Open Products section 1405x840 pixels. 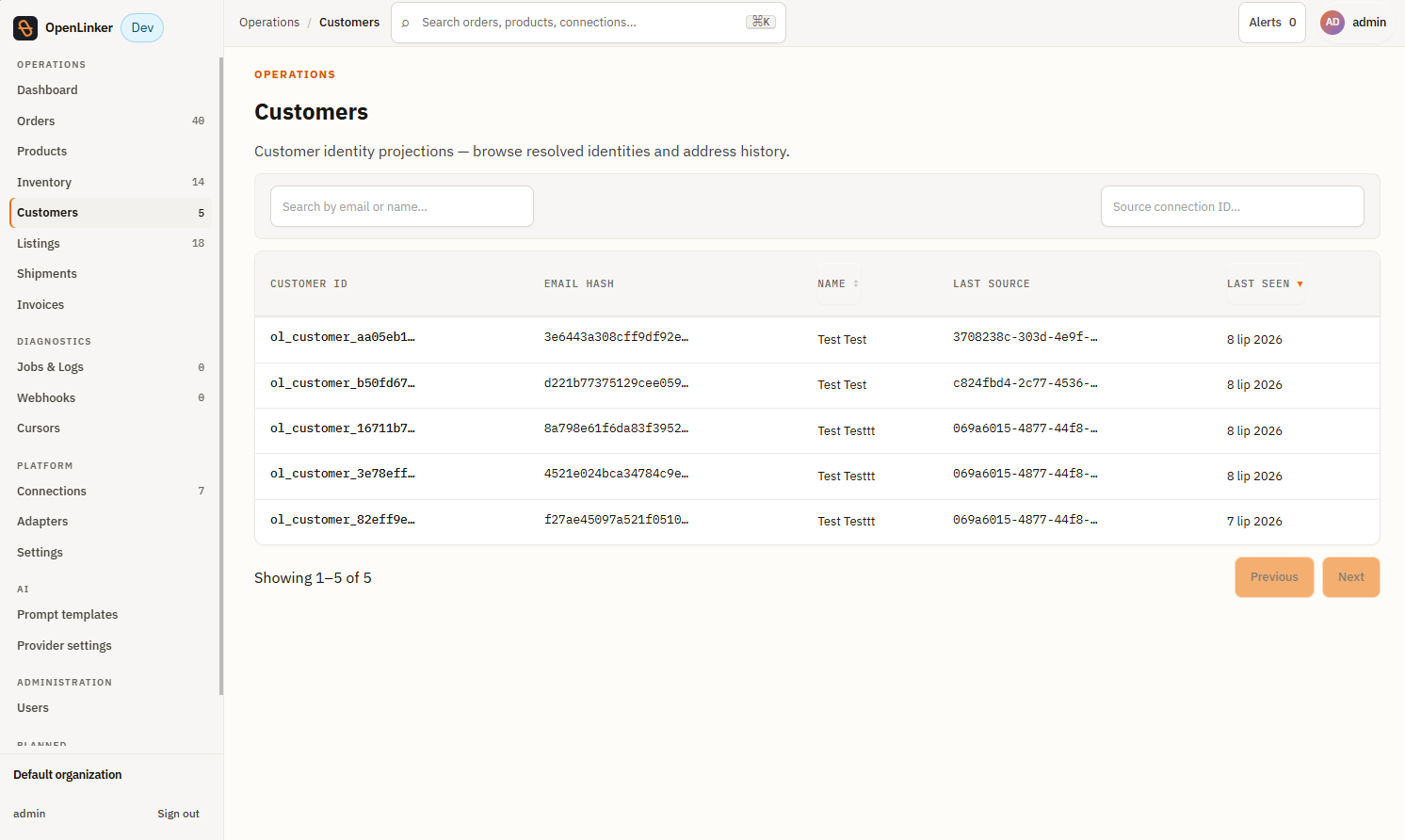(111, 152)
